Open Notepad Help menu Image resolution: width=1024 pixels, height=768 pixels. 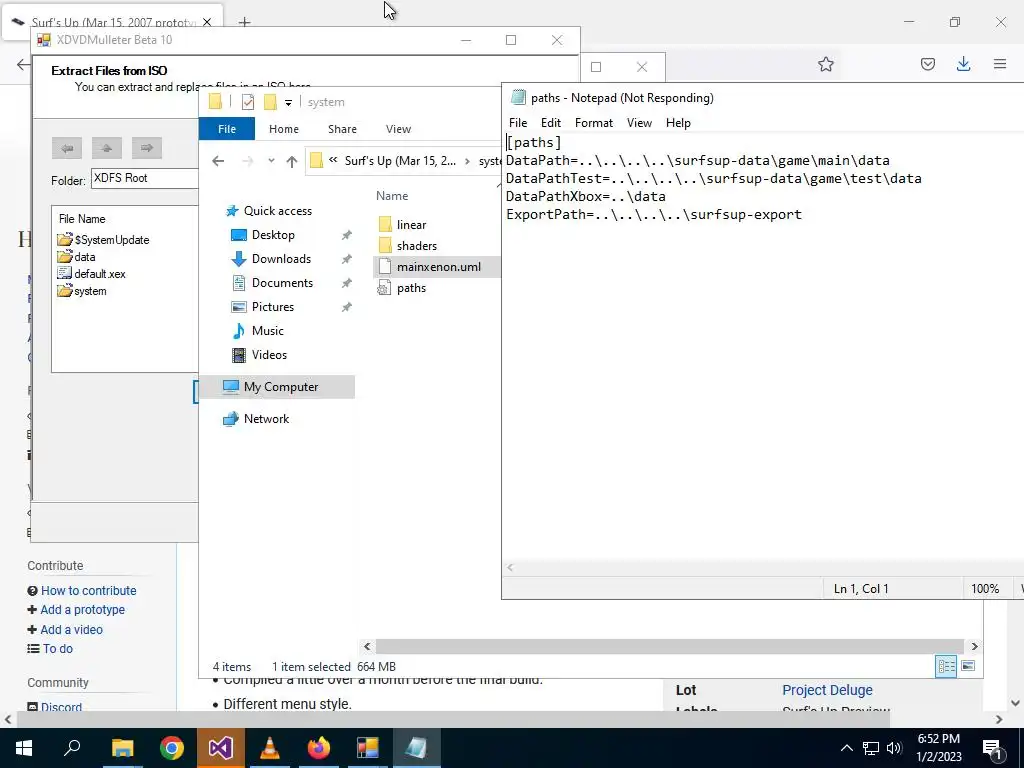tap(678, 123)
